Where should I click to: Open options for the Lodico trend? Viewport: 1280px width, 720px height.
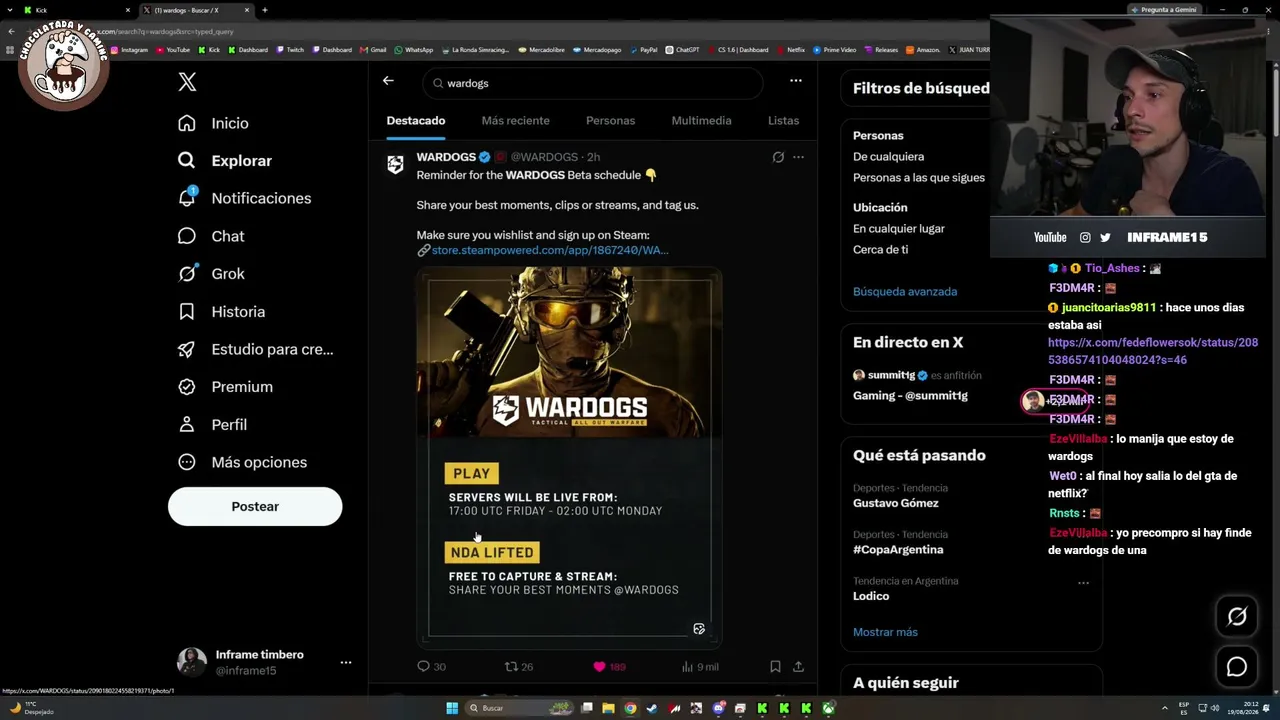(x=1083, y=582)
